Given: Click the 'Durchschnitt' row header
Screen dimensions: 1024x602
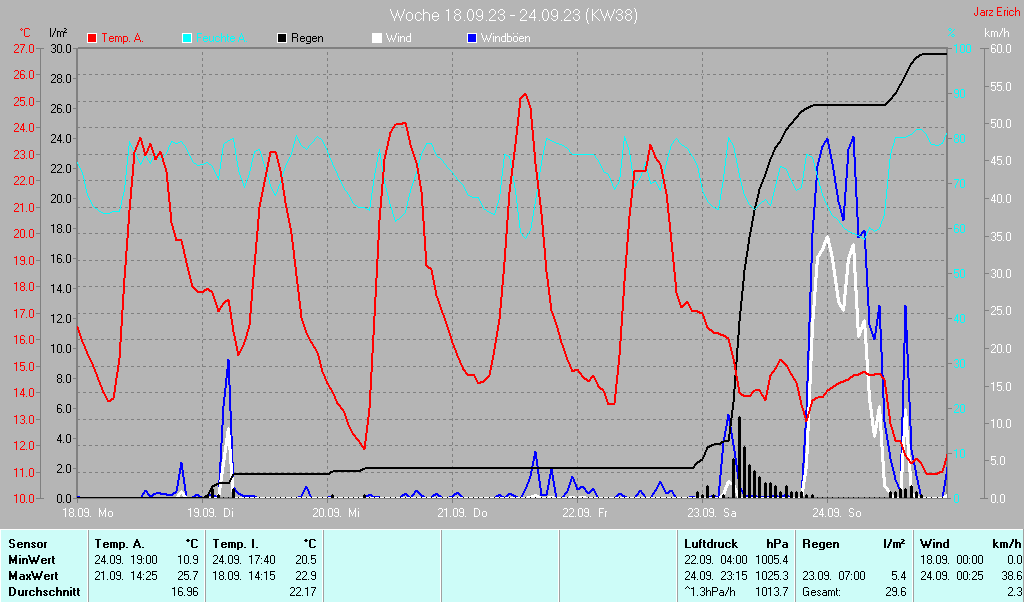Looking at the screenshot, I should point(44,592).
